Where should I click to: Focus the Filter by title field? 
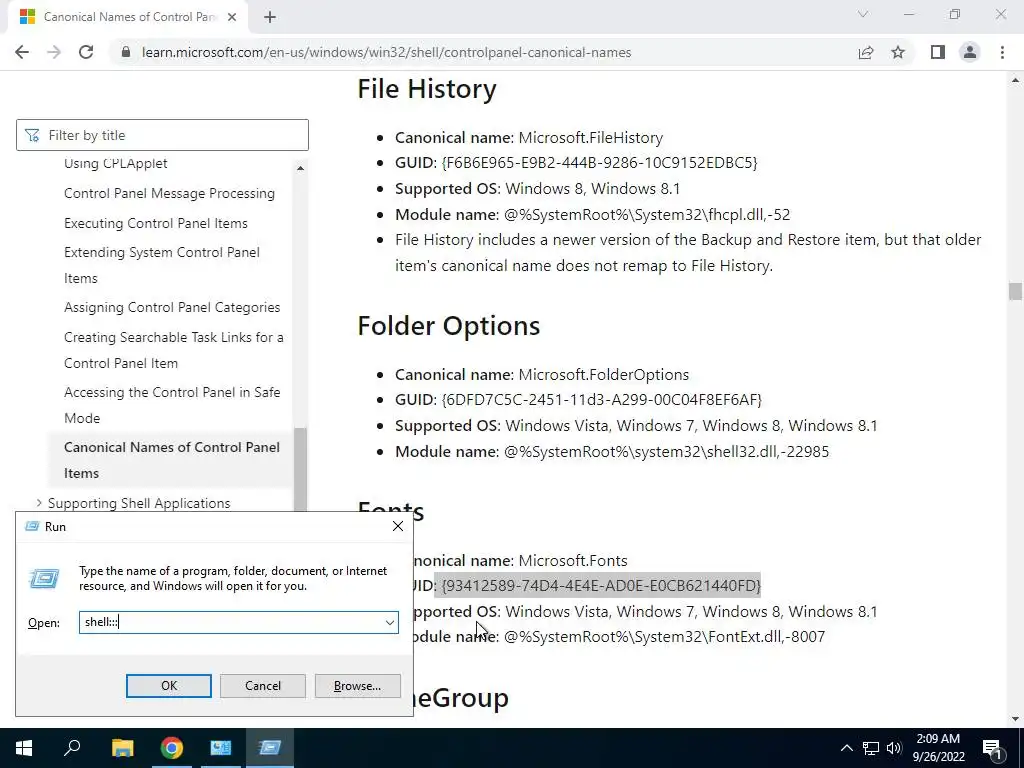point(163,135)
